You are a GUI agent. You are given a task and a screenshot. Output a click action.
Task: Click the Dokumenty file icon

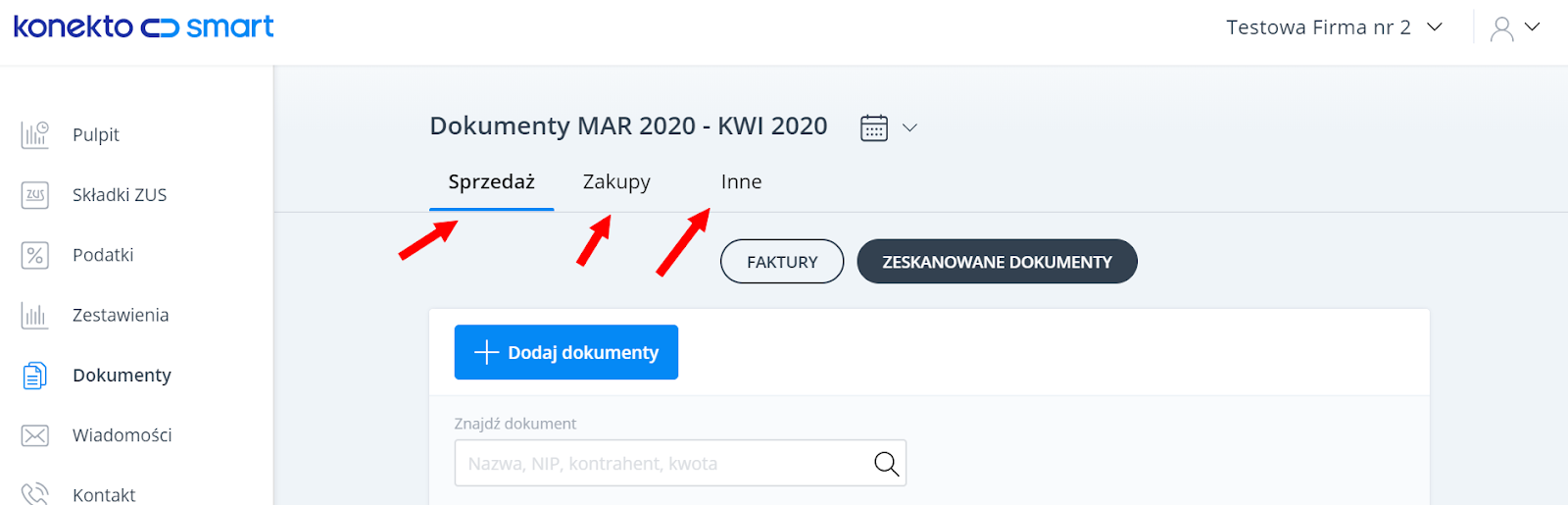[x=35, y=375]
